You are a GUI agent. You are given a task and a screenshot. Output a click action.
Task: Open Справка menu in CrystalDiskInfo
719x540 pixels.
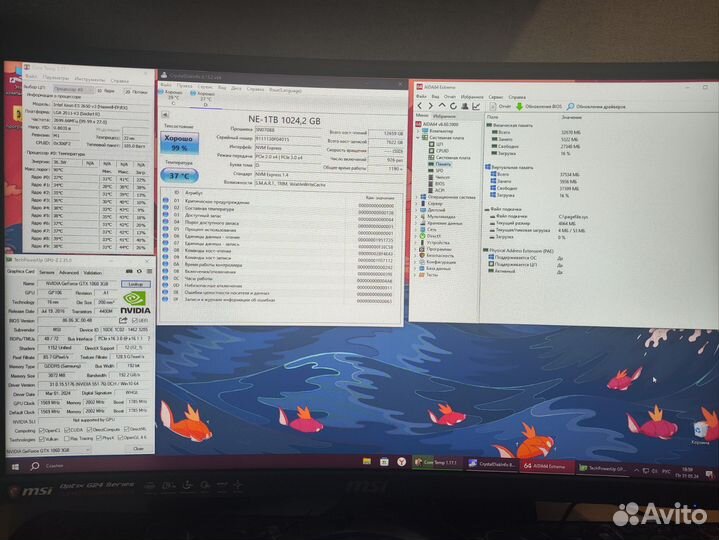[255, 89]
